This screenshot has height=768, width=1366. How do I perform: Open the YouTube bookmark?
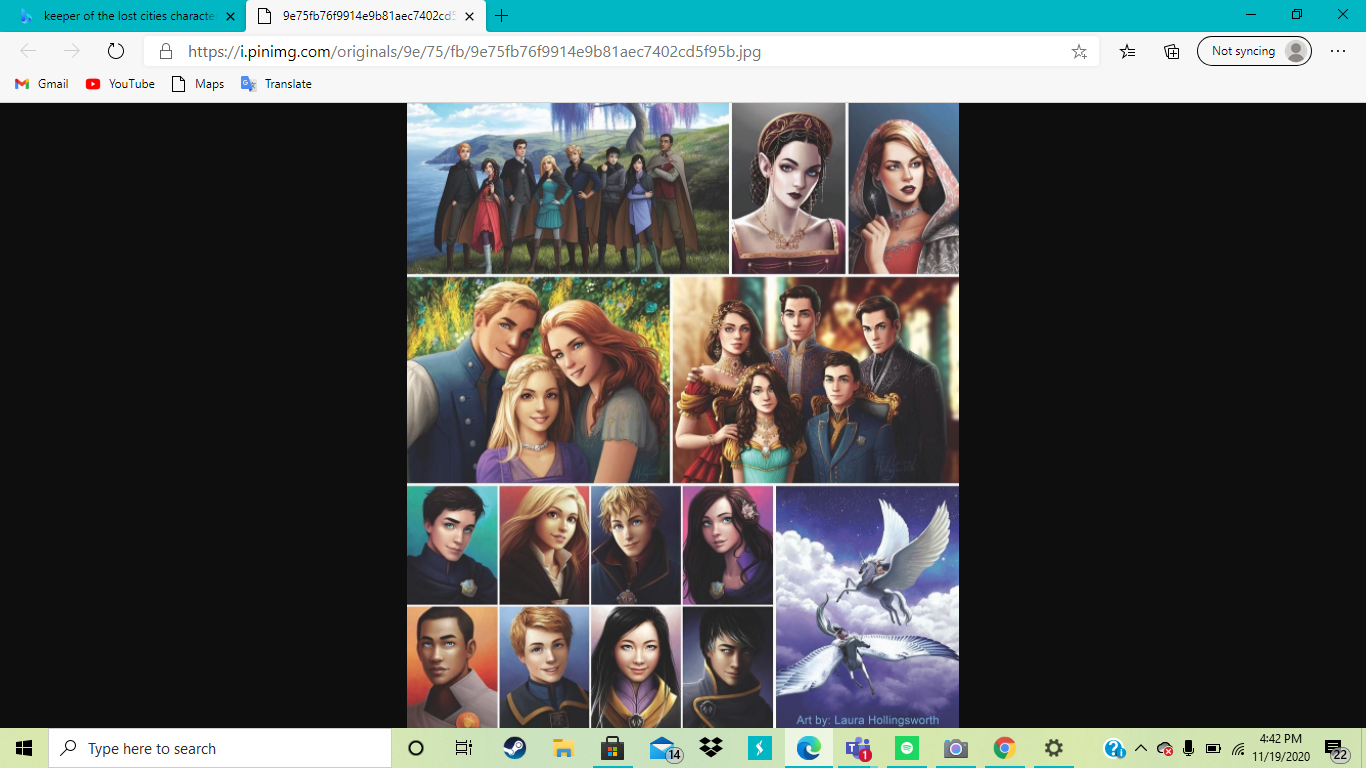coord(120,84)
